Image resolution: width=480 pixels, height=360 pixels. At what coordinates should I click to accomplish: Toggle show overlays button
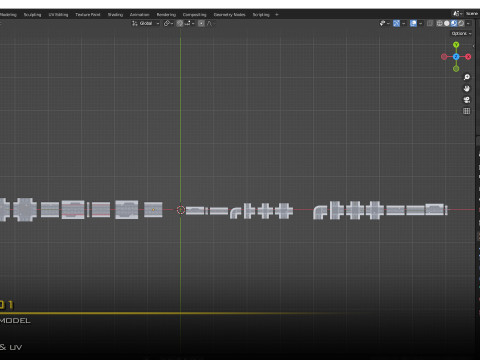[x=413, y=23]
